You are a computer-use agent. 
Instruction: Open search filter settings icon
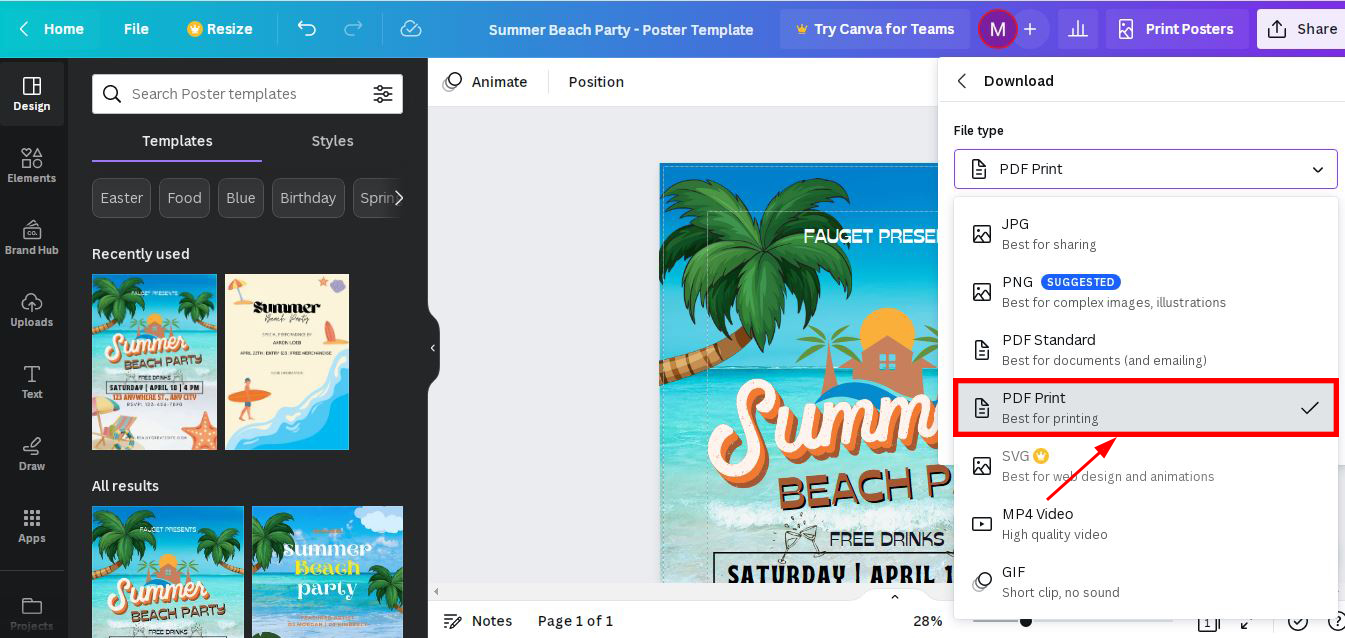point(383,94)
